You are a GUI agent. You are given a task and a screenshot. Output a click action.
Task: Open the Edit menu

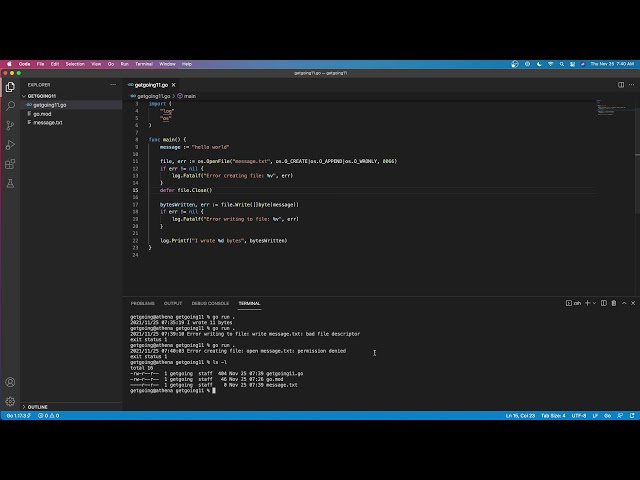click(x=55, y=64)
